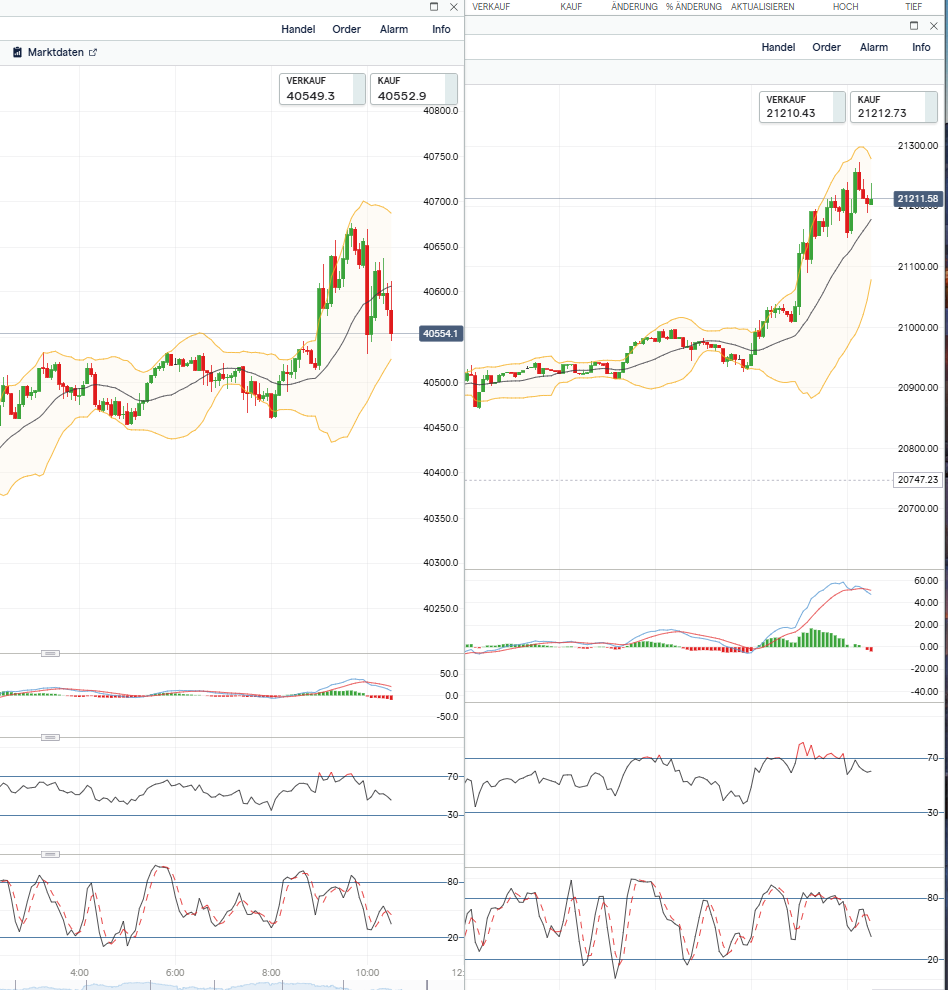Sort by VERKAUF column header
The image size is (948, 990).
pos(491,7)
